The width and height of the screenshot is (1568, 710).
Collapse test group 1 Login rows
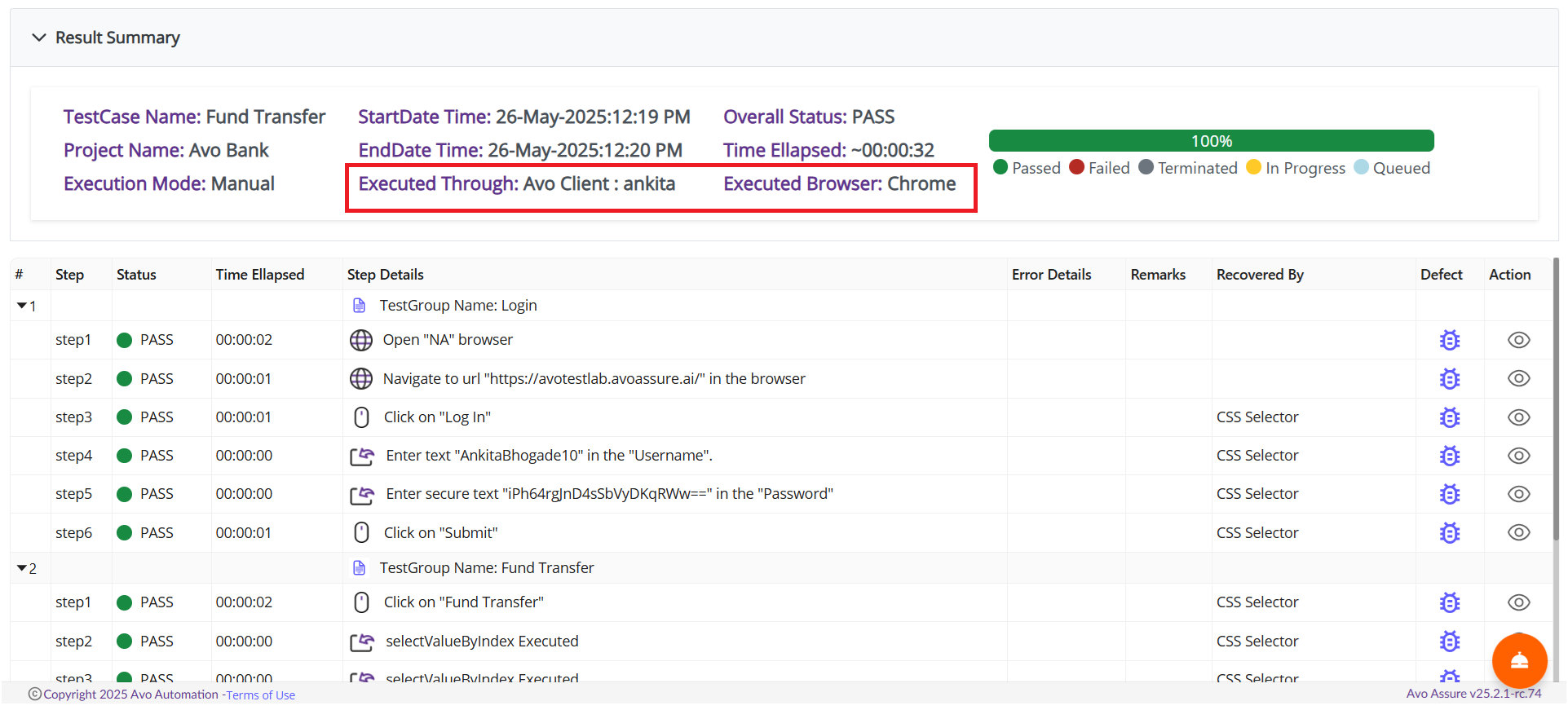tap(22, 306)
